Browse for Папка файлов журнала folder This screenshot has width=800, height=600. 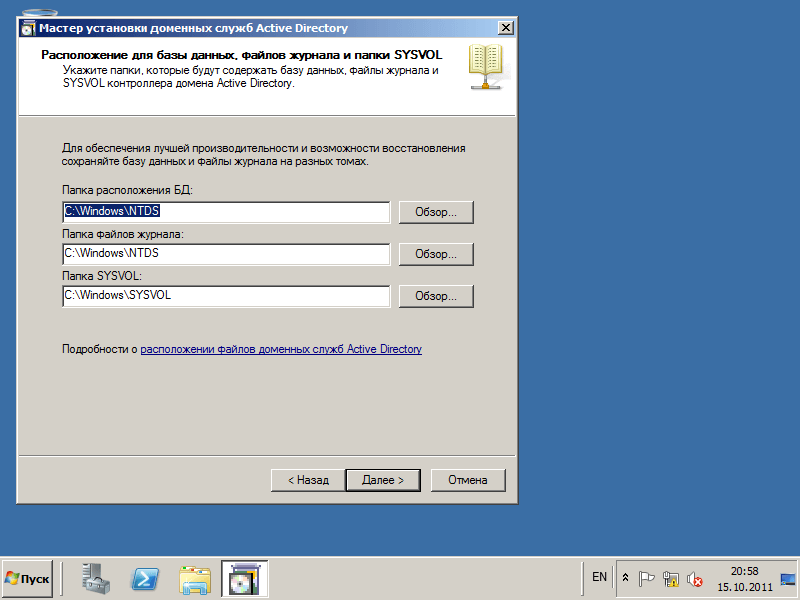[436, 254]
